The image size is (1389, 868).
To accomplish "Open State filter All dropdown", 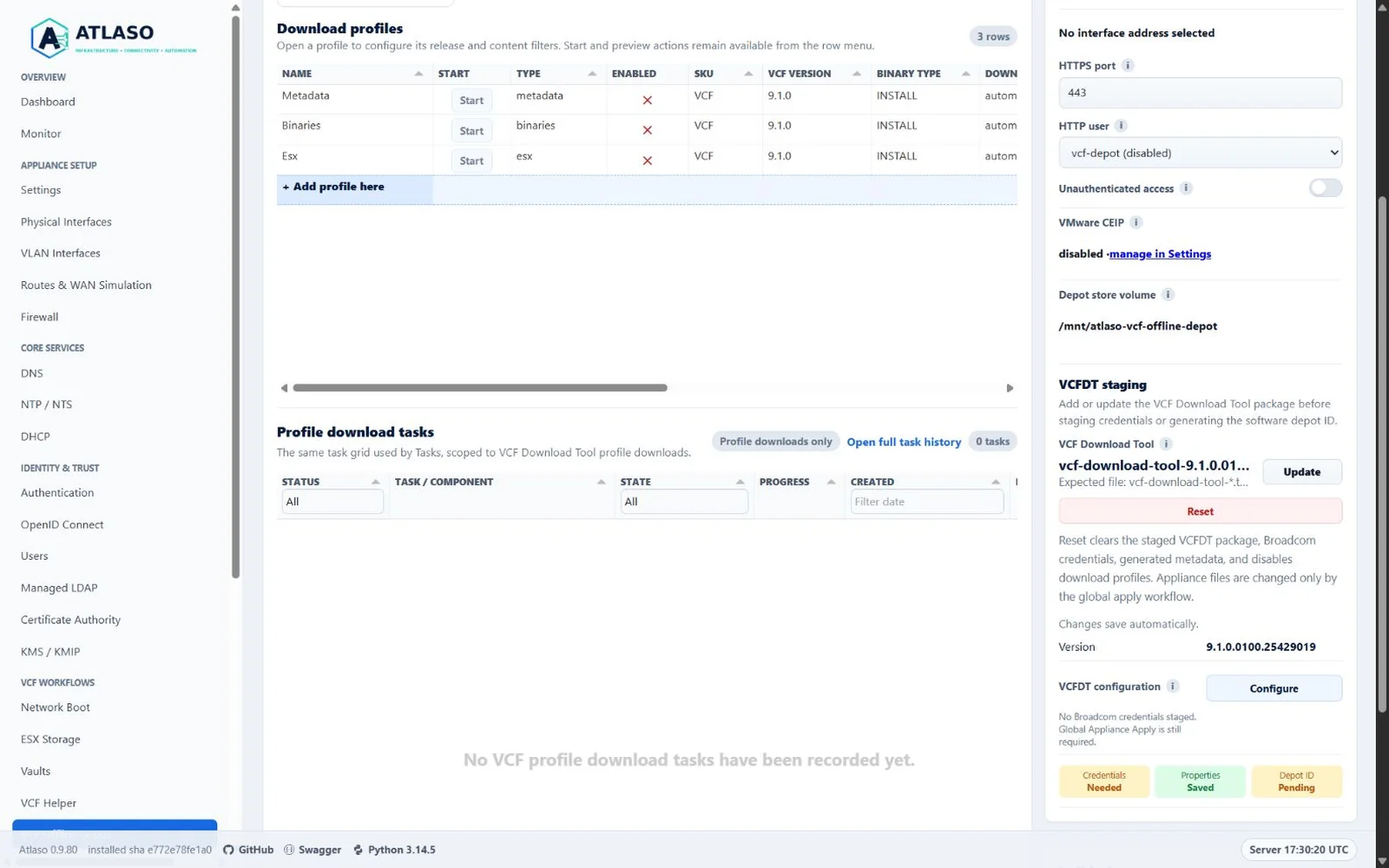I will click(684, 502).
